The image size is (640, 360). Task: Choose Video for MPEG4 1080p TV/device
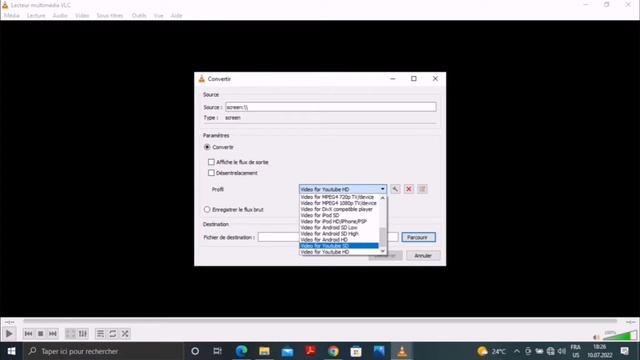[339, 203]
